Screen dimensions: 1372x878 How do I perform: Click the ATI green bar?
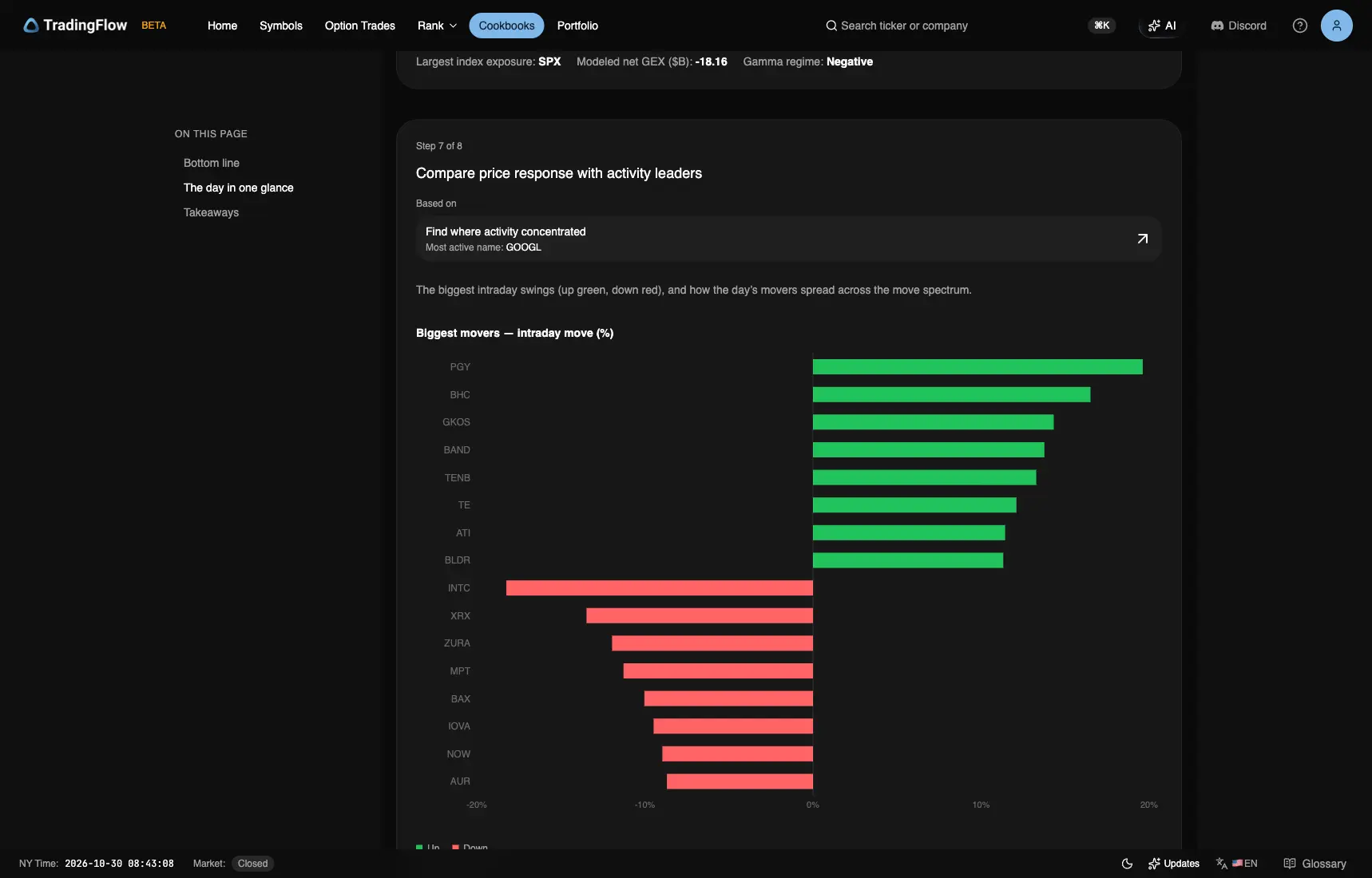(909, 533)
